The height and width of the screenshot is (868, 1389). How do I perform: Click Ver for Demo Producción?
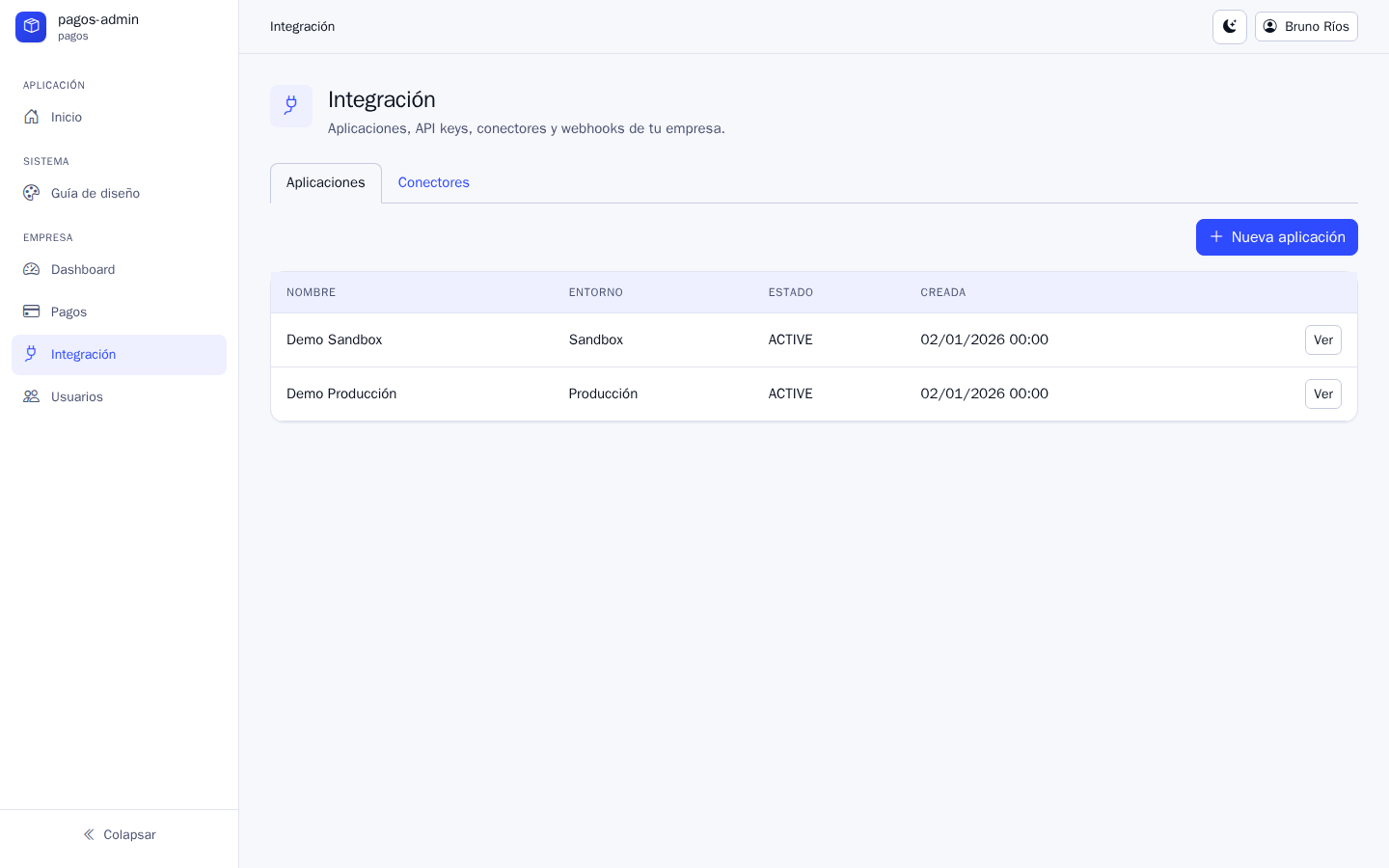pyautogui.click(x=1323, y=394)
